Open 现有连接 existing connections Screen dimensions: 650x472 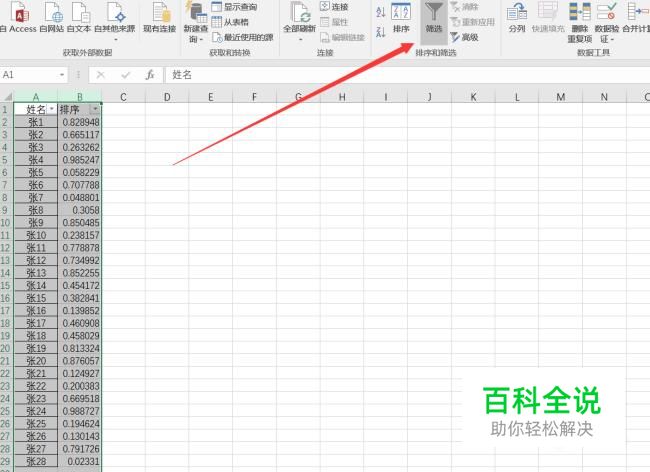click(160, 17)
